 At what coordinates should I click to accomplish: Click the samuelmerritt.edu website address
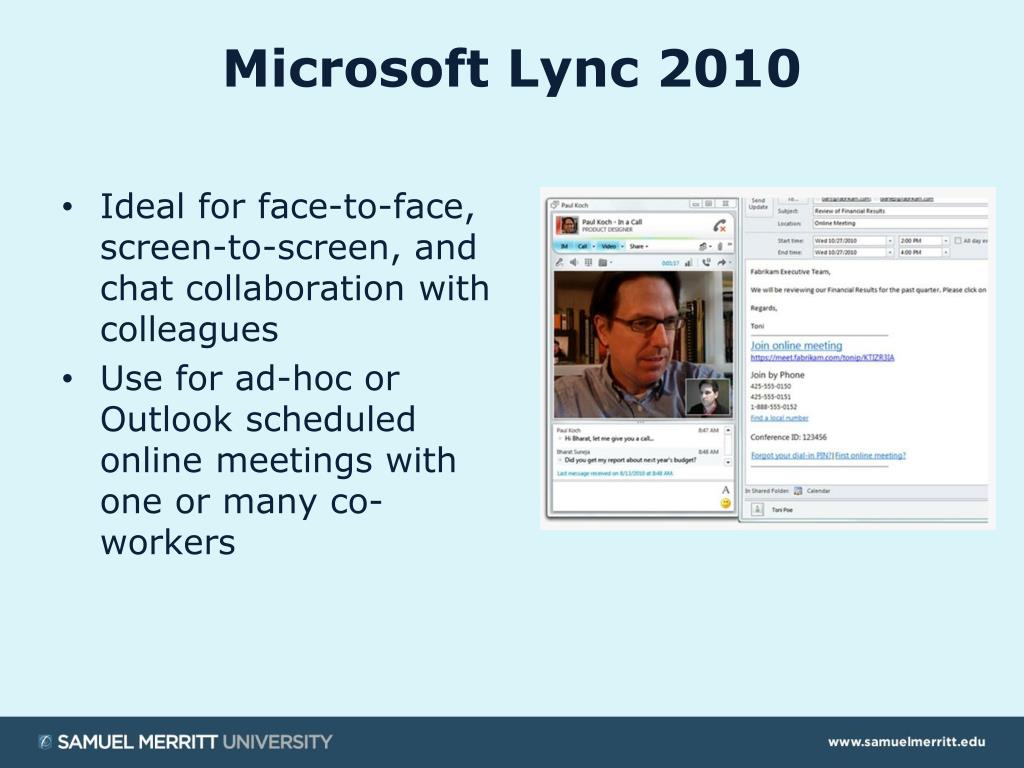[906, 742]
